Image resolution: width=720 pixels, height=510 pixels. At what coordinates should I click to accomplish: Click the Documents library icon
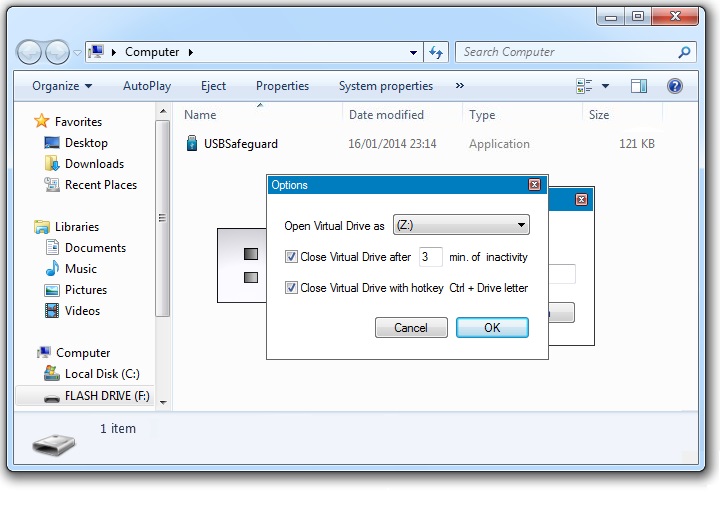(52, 247)
